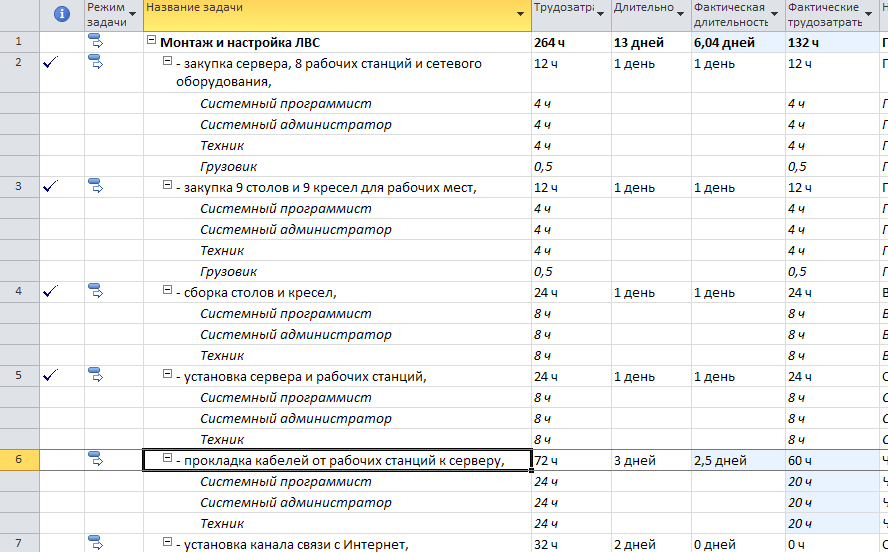Click the 2,5 дней actual duration cell
888x552 pixels.
coord(738,461)
